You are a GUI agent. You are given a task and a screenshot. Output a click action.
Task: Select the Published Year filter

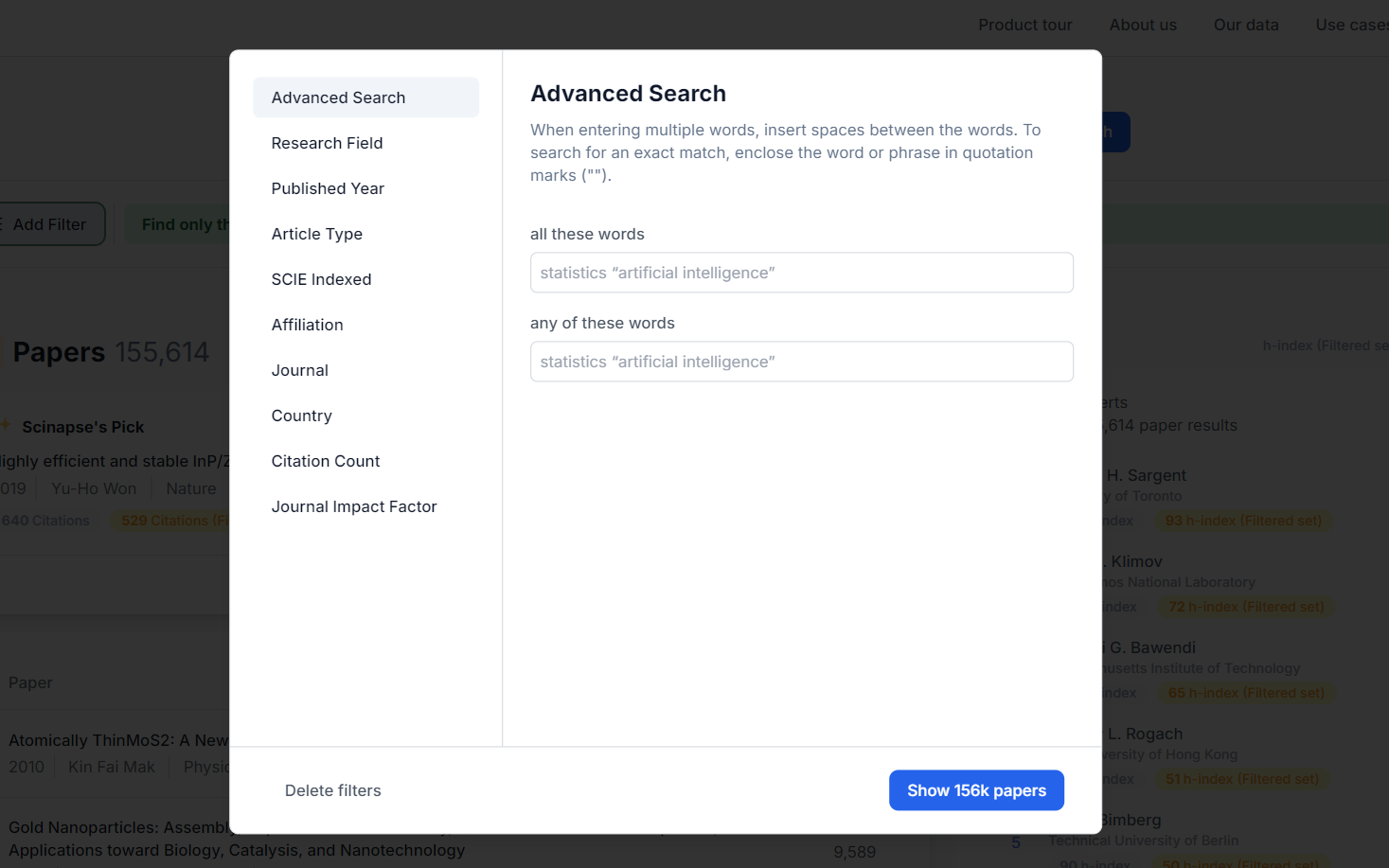click(328, 188)
